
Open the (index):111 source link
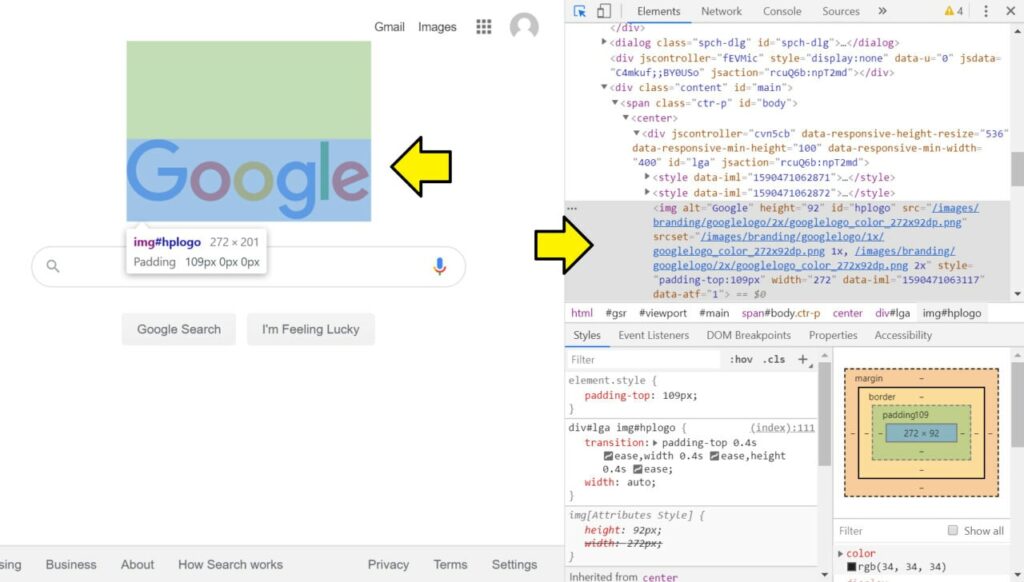(x=783, y=428)
